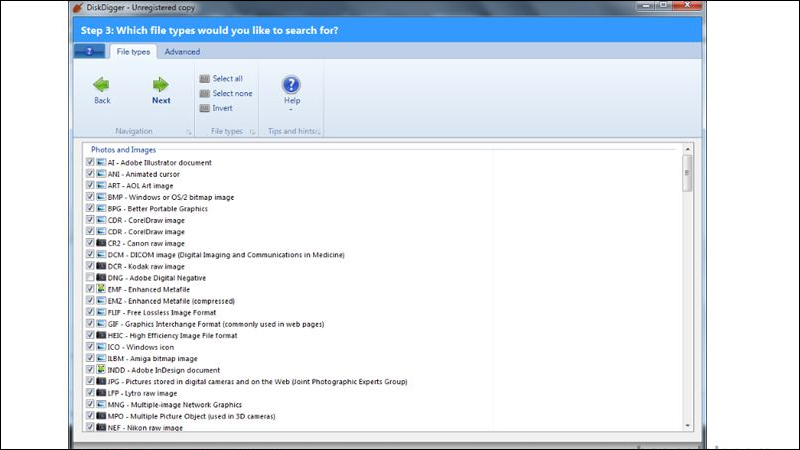Click the EMF Enhanced Metafile icon
Screen dimensions: 800x450
(x=101, y=289)
